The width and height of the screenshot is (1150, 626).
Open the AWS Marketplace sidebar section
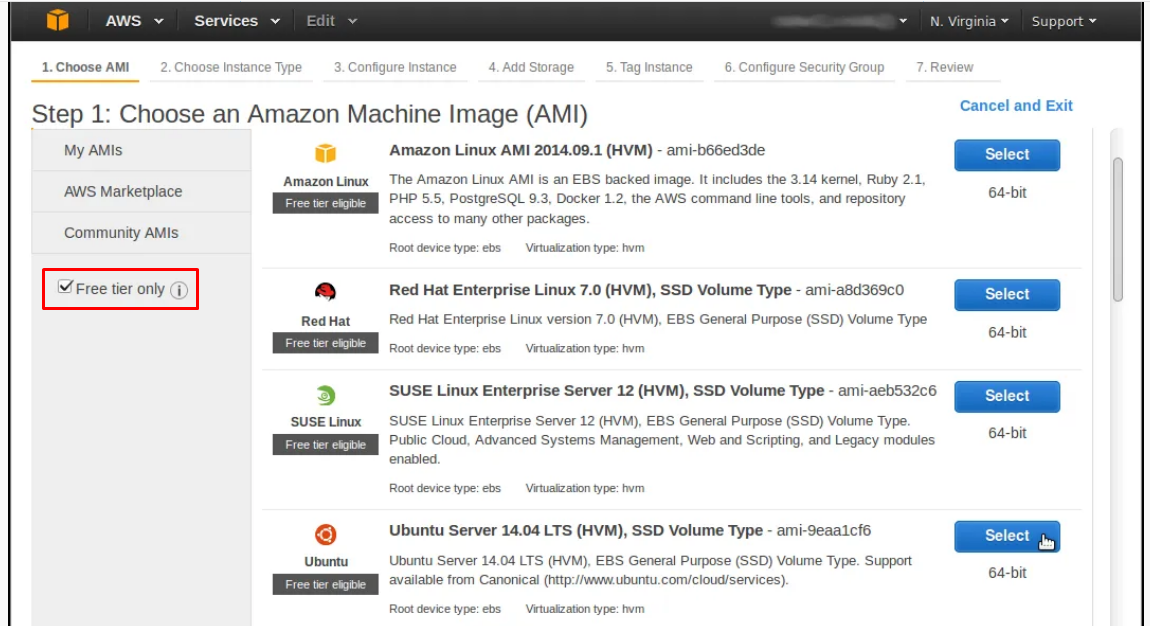pos(142,191)
